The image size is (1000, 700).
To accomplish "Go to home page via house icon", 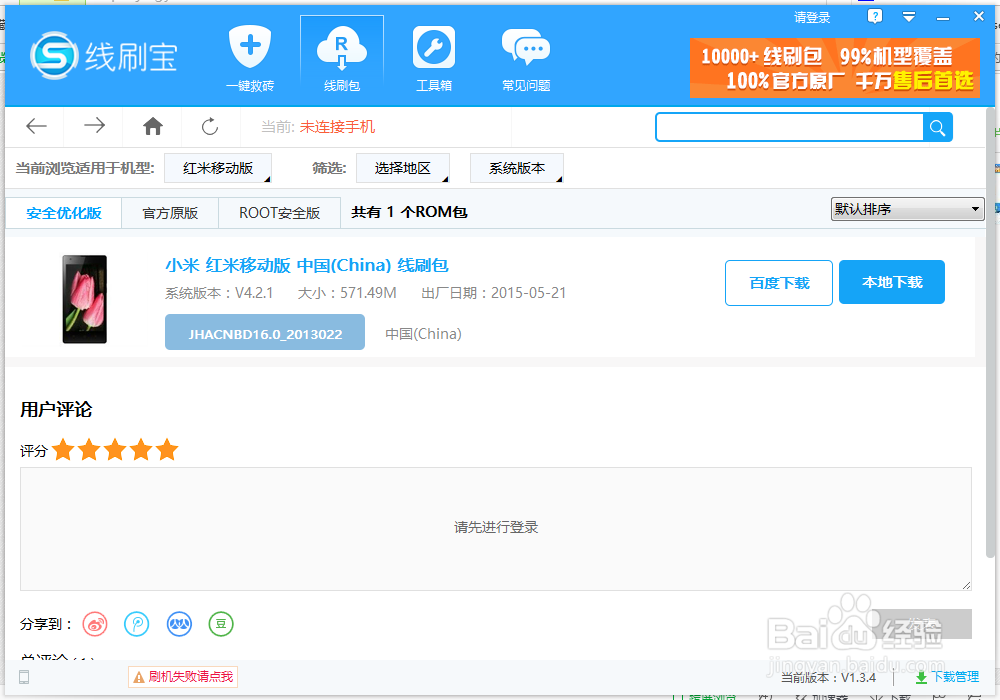I will click(x=152, y=126).
